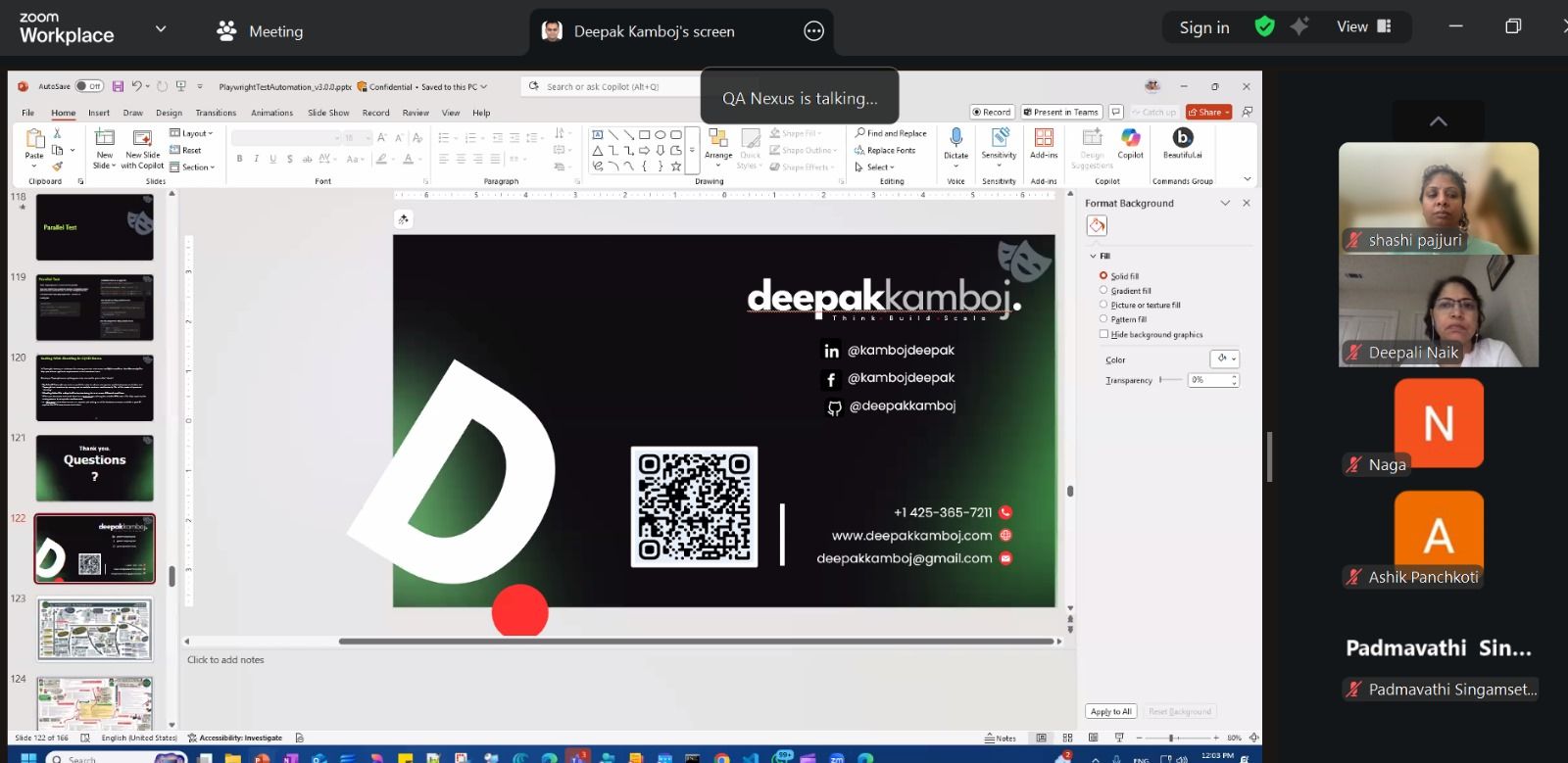Click the Cut scissors icon
Screen dimensions: 1568x763
pos(58,133)
